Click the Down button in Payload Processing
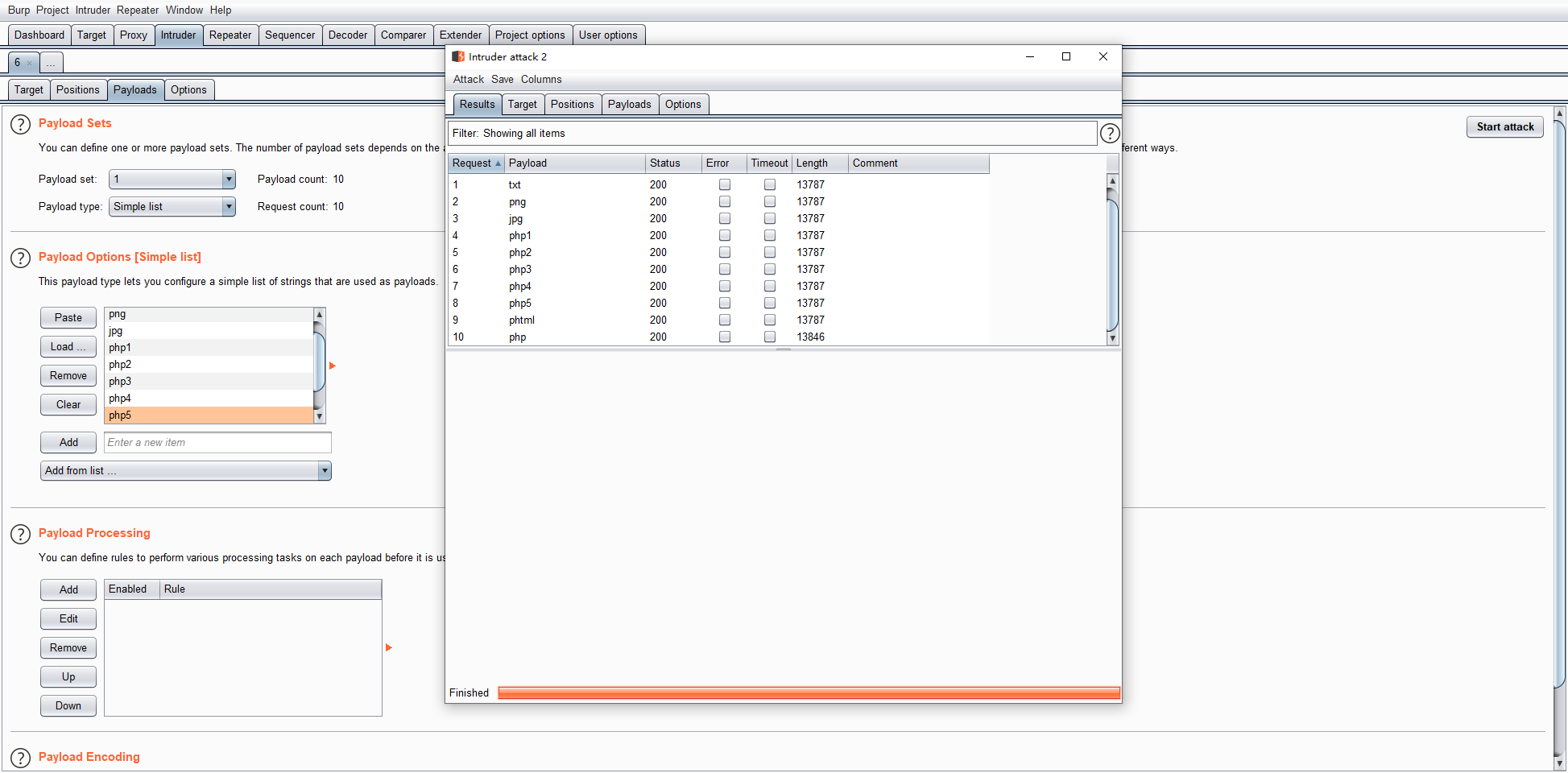 68,706
